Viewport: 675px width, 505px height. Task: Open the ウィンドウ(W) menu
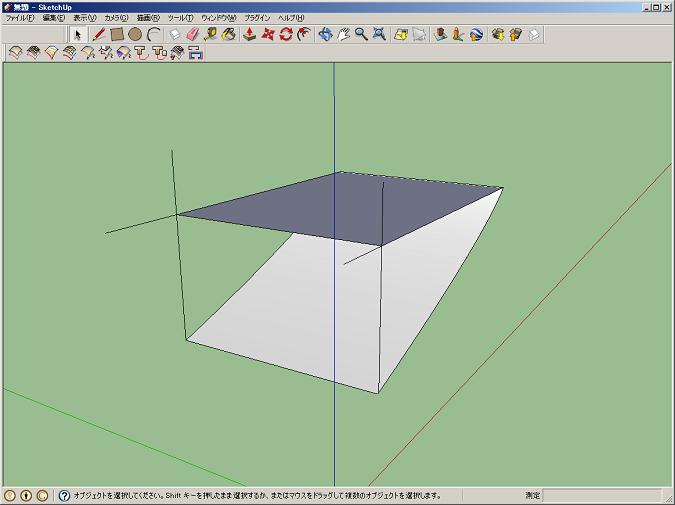pyautogui.click(x=219, y=18)
